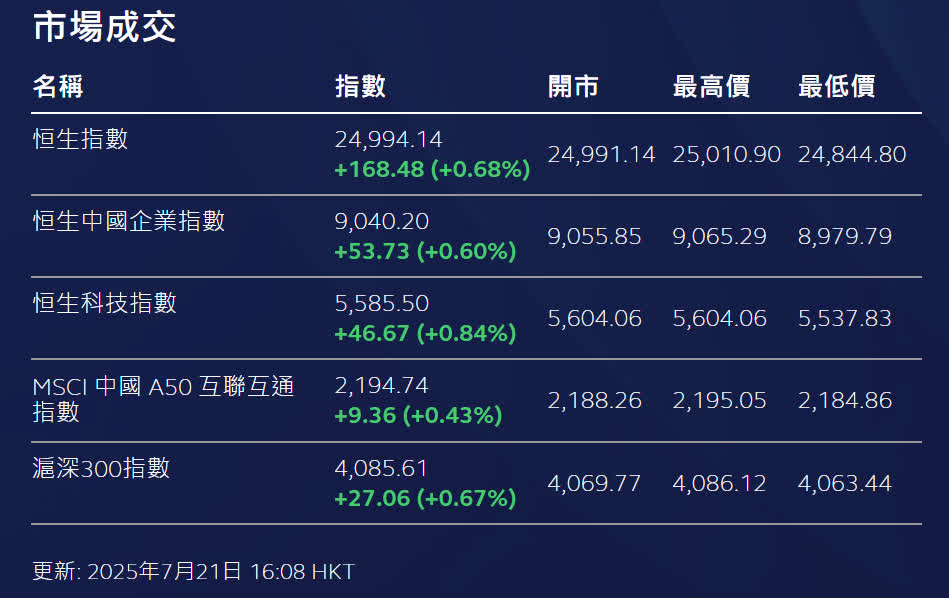The image size is (949, 598).
Task: Click the CSI 300 opening value 4,069.77
Action: (594, 484)
